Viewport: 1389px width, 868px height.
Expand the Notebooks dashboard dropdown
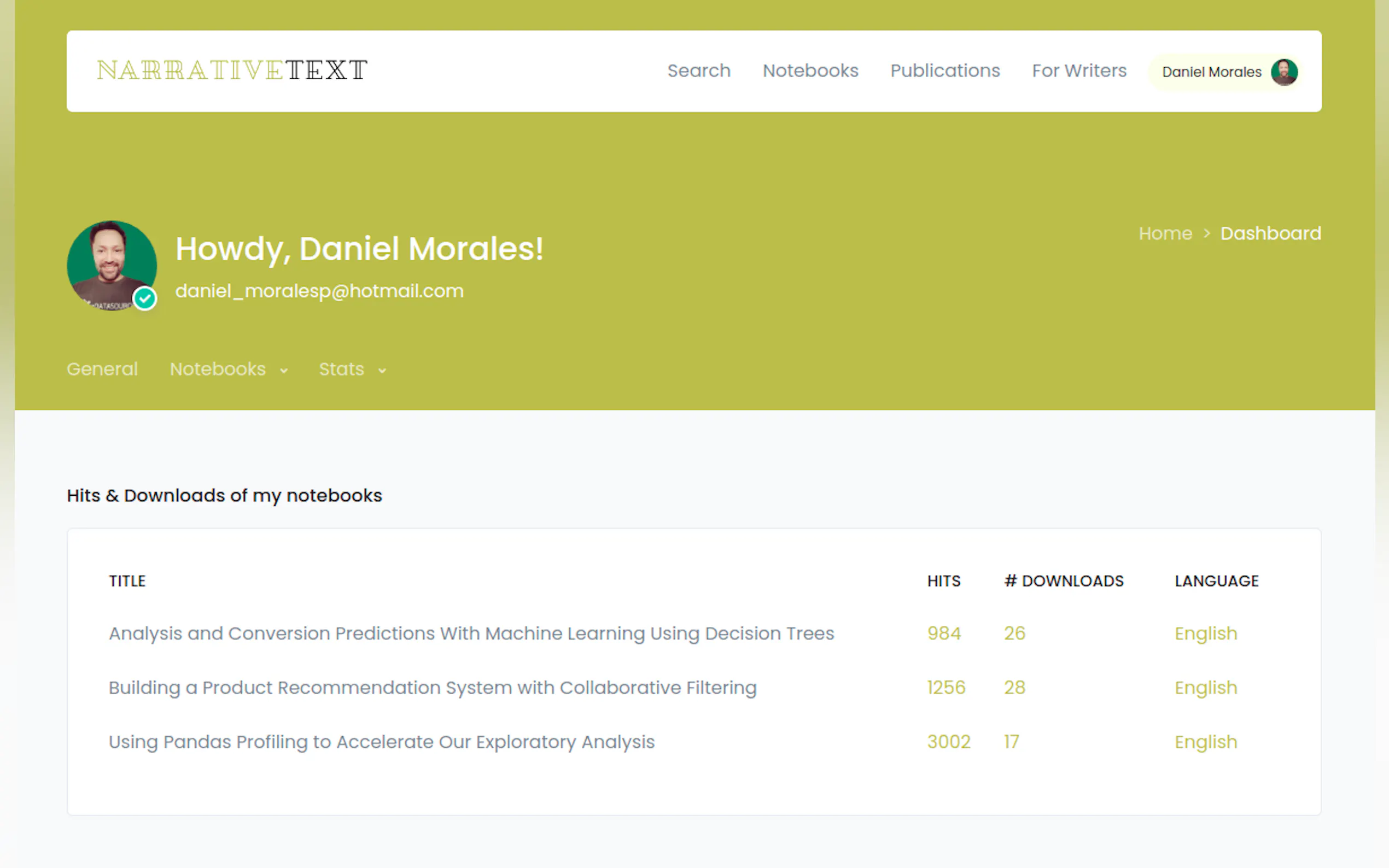(229, 369)
